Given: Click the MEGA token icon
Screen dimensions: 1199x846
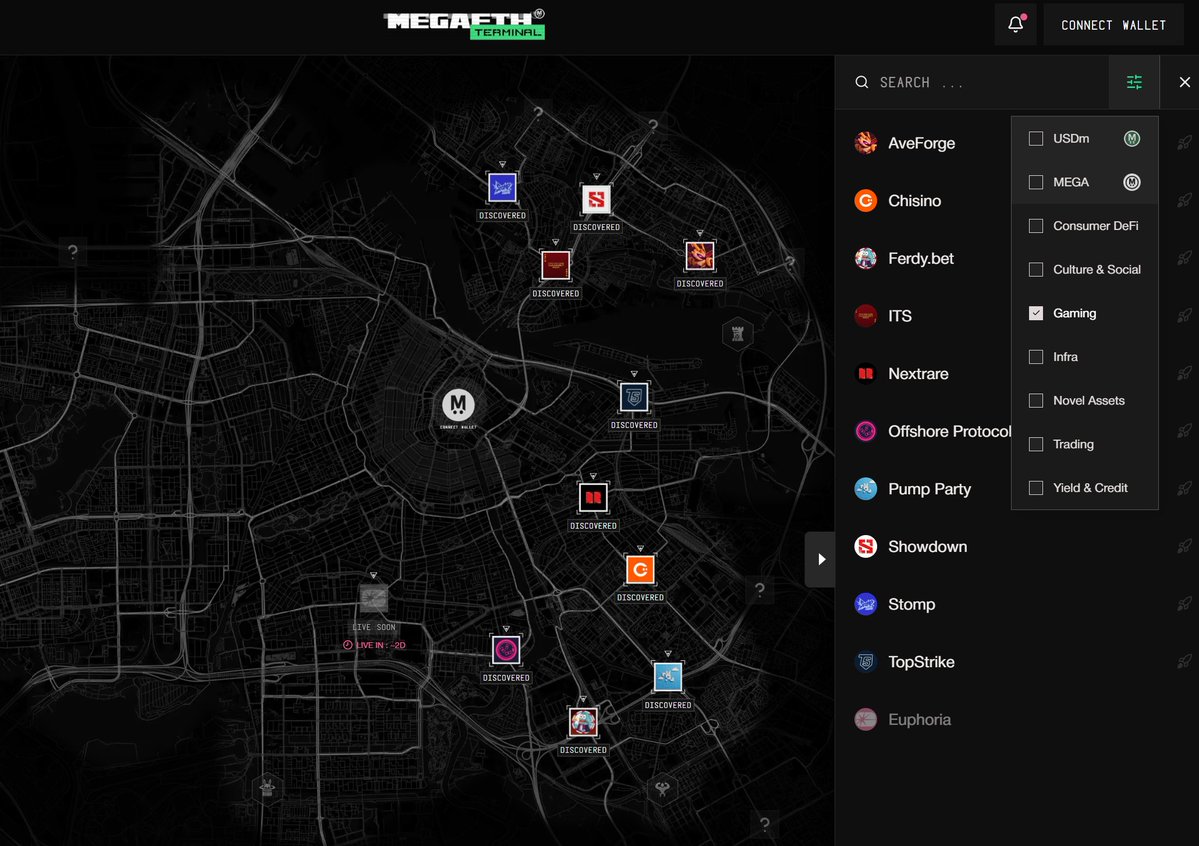Looking at the screenshot, I should tap(1132, 182).
